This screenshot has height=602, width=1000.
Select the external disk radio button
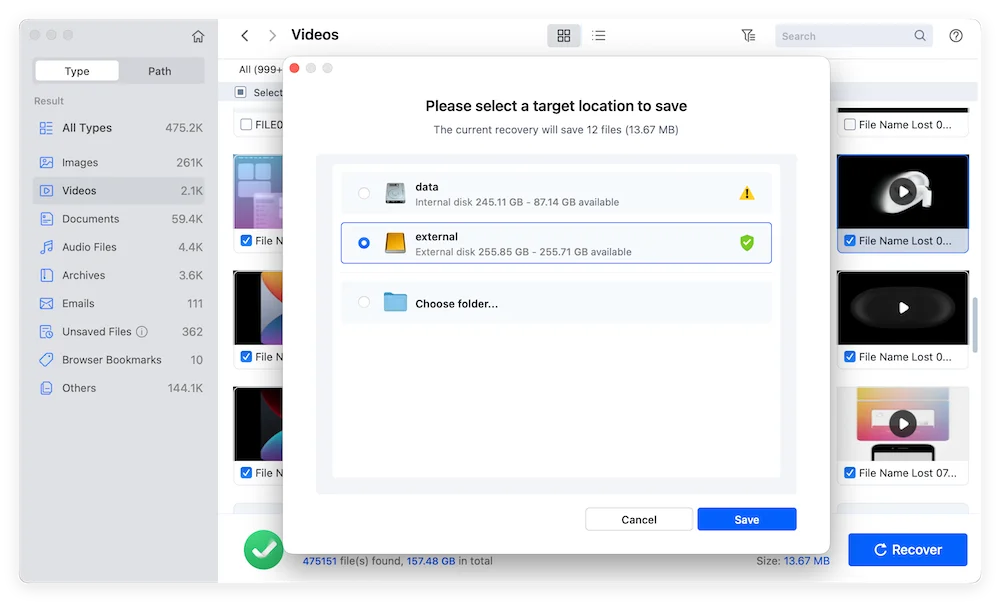tap(364, 243)
